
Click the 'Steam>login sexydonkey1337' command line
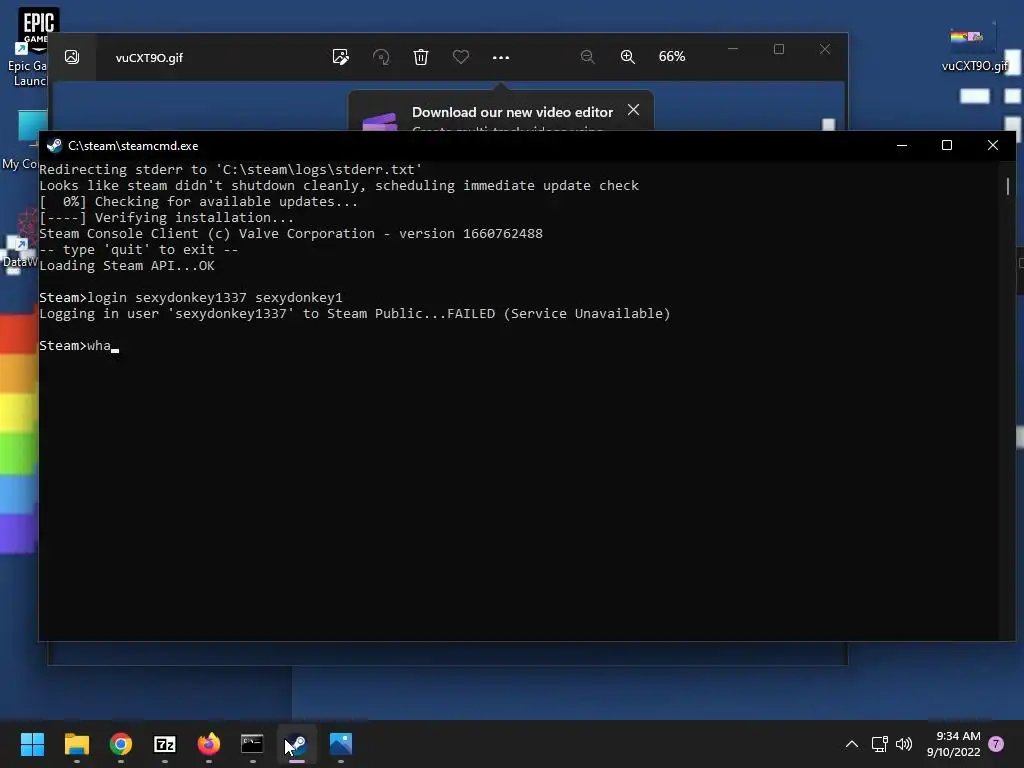tap(191, 298)
